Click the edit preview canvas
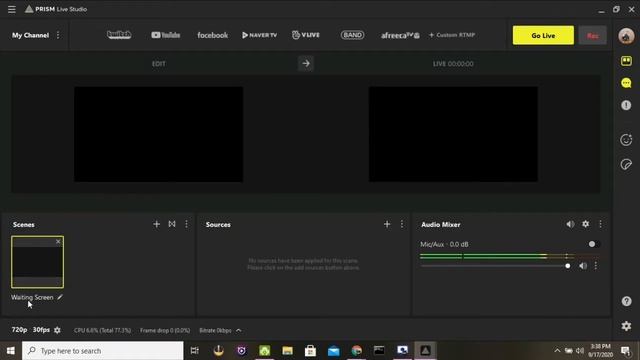The image size is (640, 360). point(158,134)
